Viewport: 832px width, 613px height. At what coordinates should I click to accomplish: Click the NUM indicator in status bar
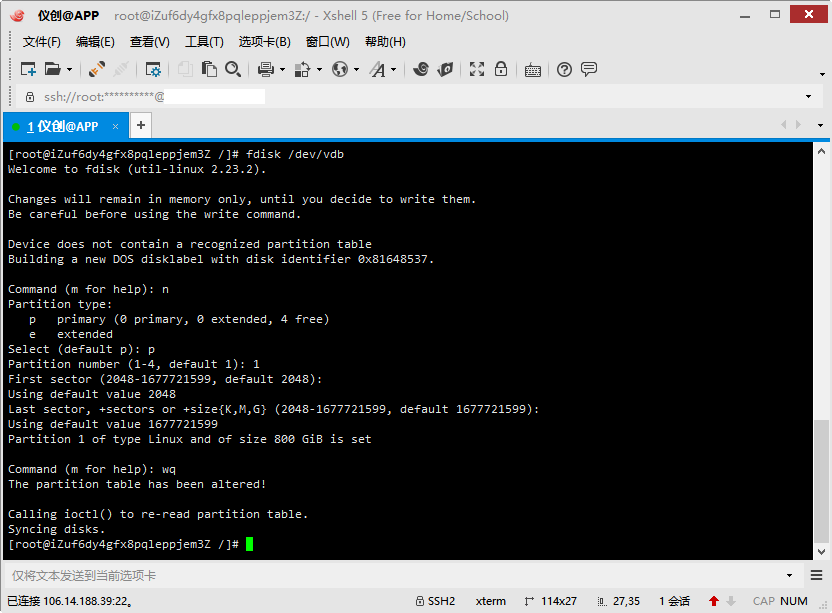tap(794, 601)
